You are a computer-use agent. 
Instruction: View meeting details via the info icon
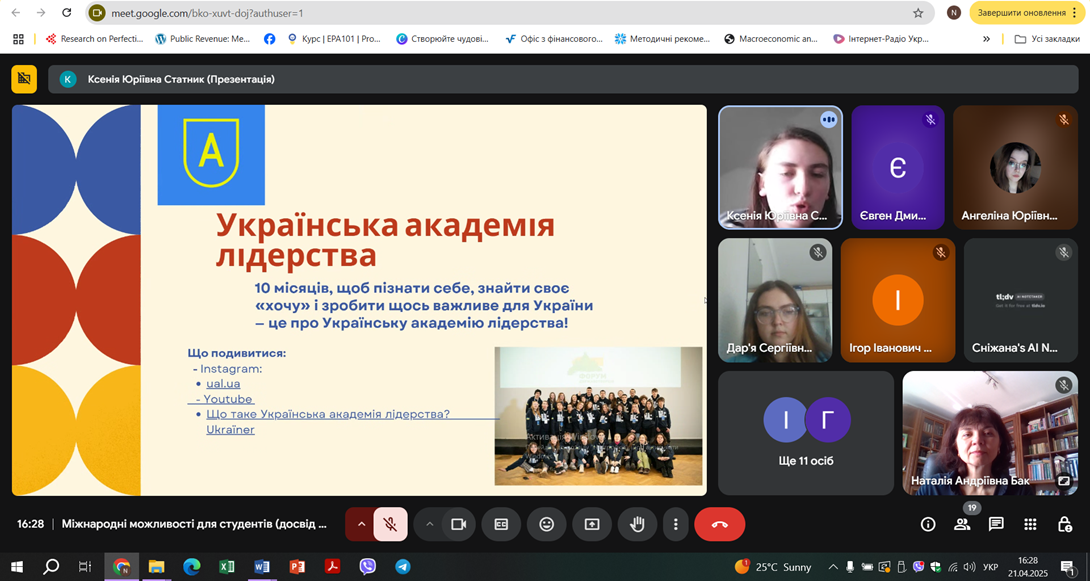(928, 524)
